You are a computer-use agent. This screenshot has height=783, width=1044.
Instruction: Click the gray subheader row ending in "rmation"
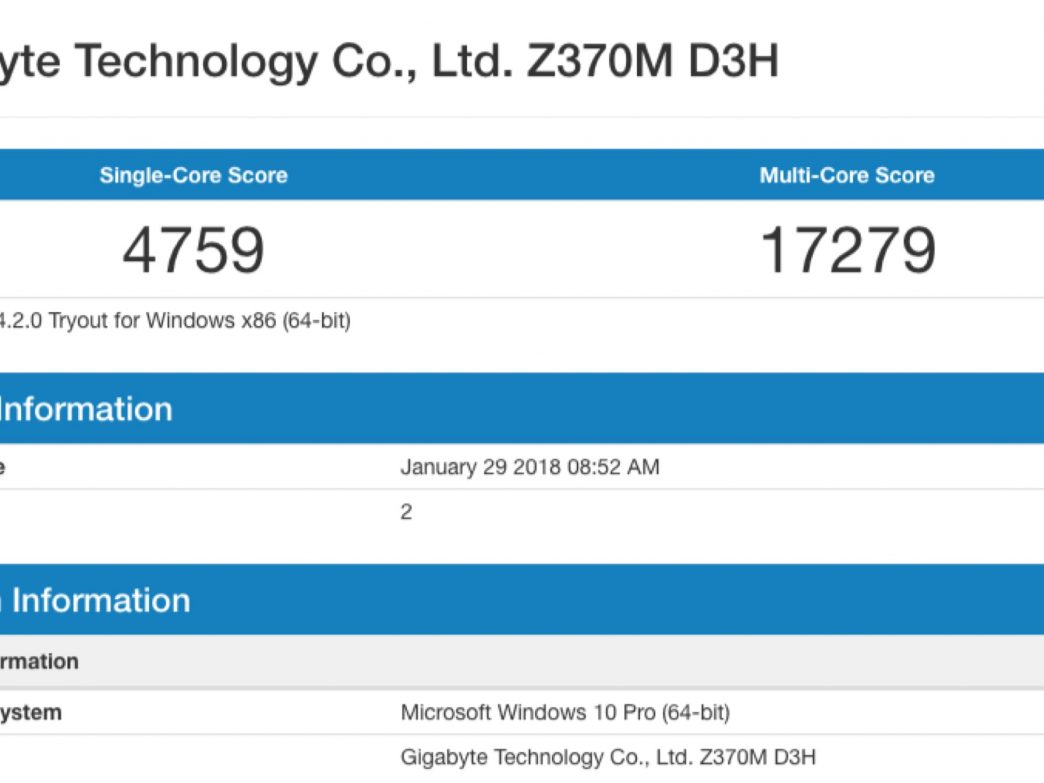(39, 662)
